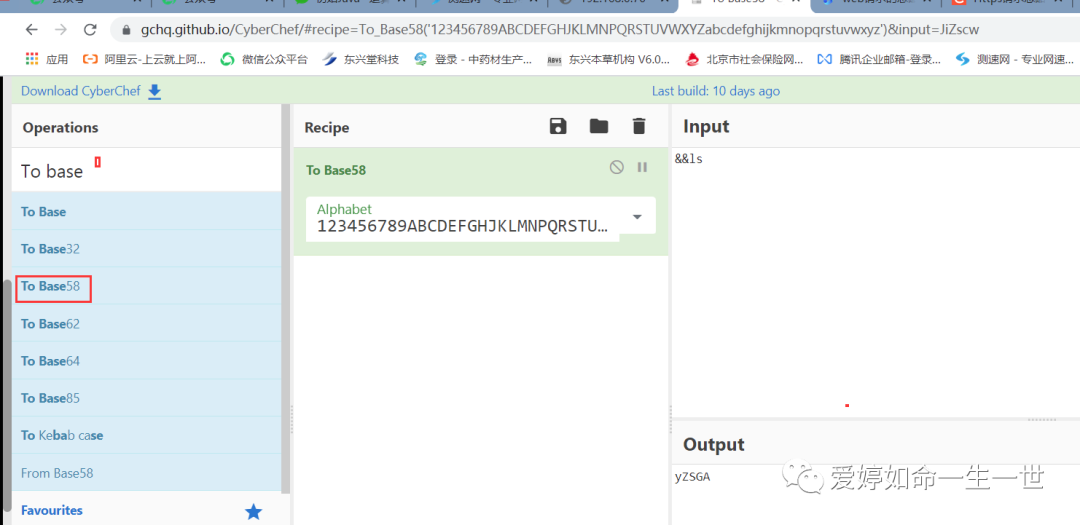1080x525 pixels.
Task: Open the 东兴本草机构 V6.0 bookmark
Action: 609,59
